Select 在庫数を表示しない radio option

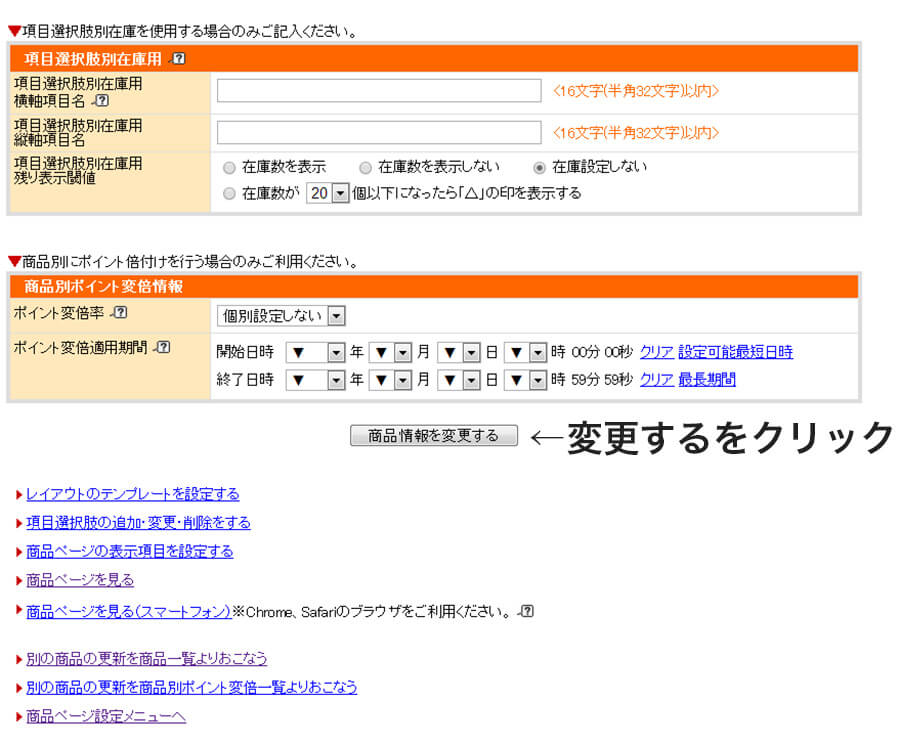pyautogui.click(x=366, y=168)
